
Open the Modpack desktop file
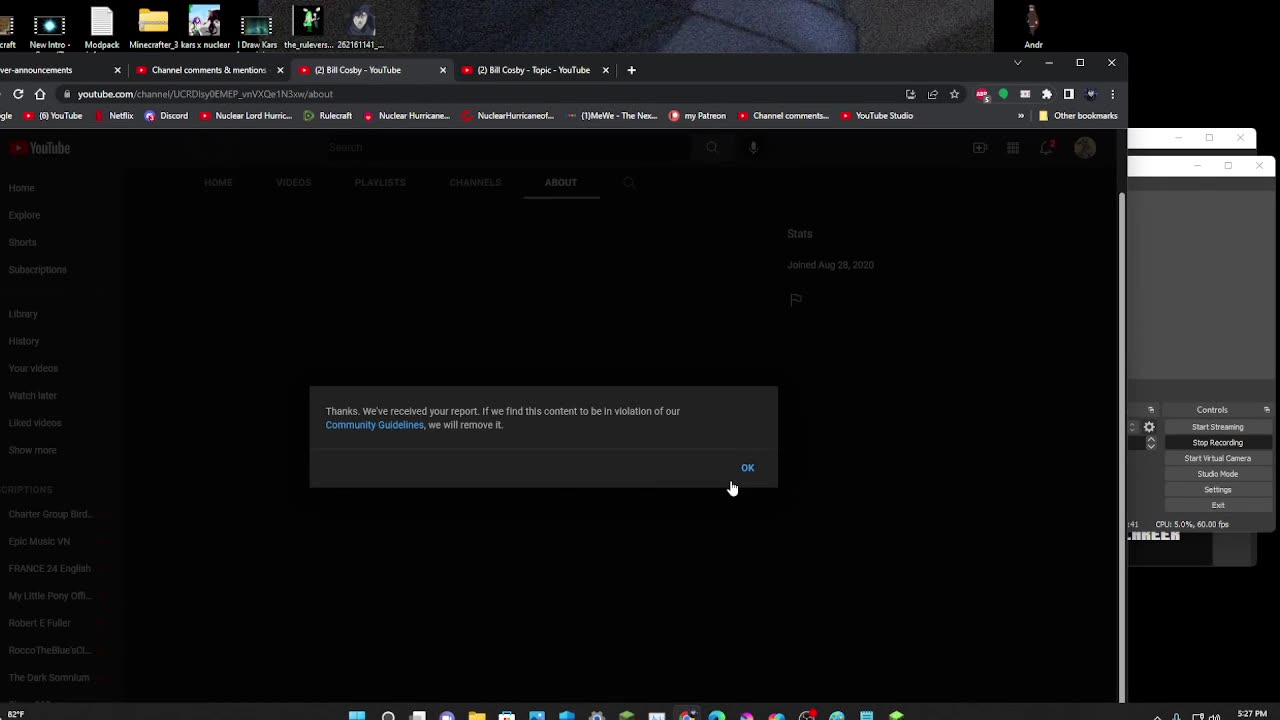tap(102, 28)
